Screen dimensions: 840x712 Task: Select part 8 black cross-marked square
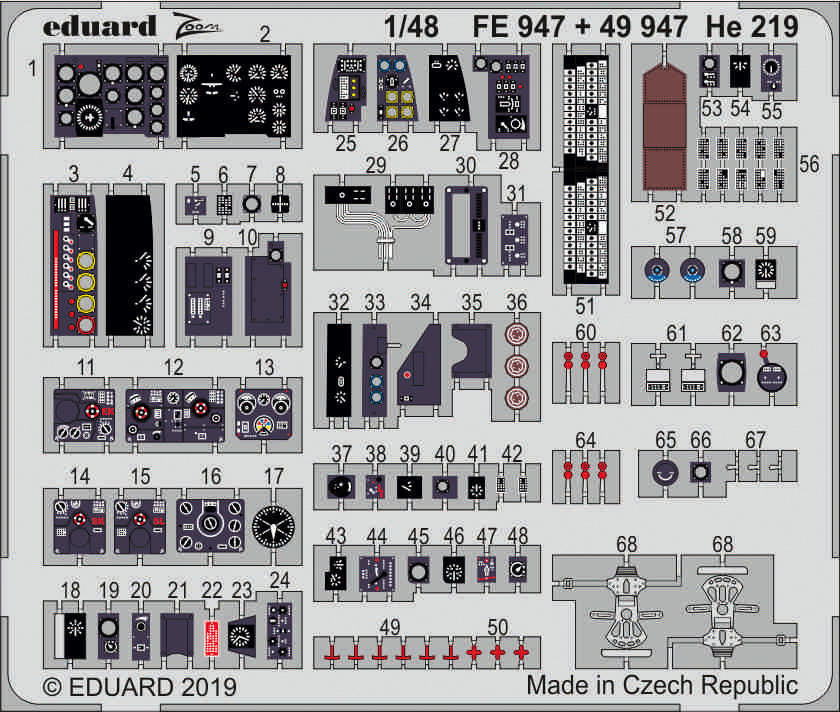pyautogui.click(x=280, y=204)
